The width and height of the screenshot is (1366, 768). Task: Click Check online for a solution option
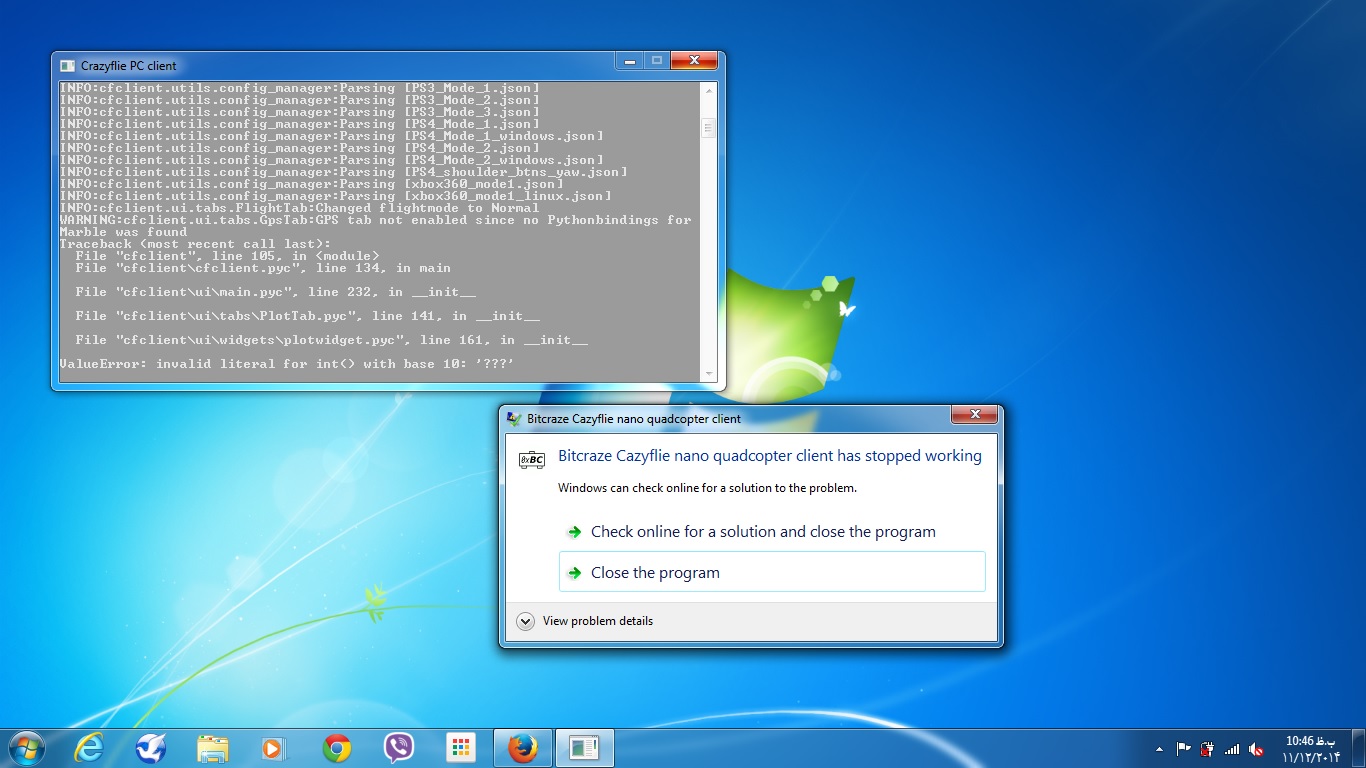pyautogui.click(x=763, y=532)
